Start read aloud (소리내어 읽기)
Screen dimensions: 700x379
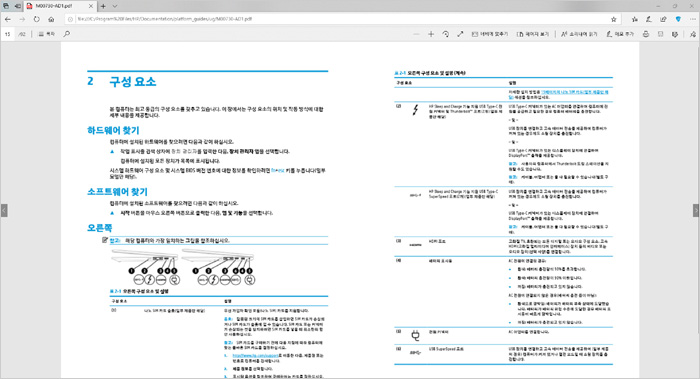[579, 34]
